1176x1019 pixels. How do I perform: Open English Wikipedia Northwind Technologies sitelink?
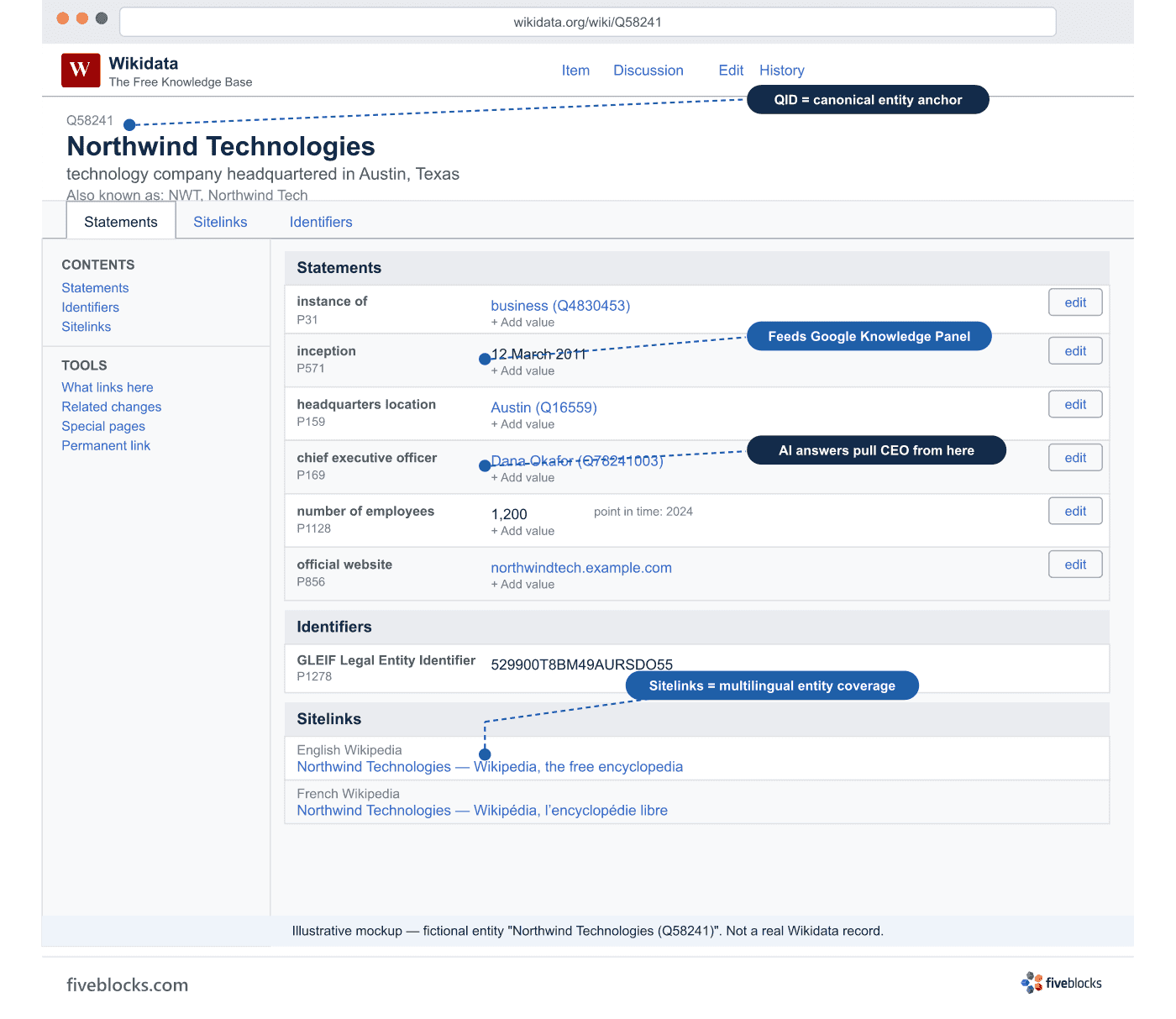pyautogui.click(x=490, y=767)
